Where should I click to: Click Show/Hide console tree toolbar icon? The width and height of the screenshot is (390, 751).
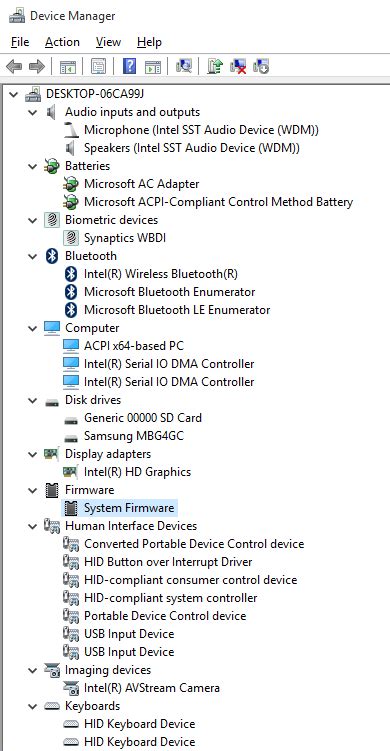click(68, 66)
